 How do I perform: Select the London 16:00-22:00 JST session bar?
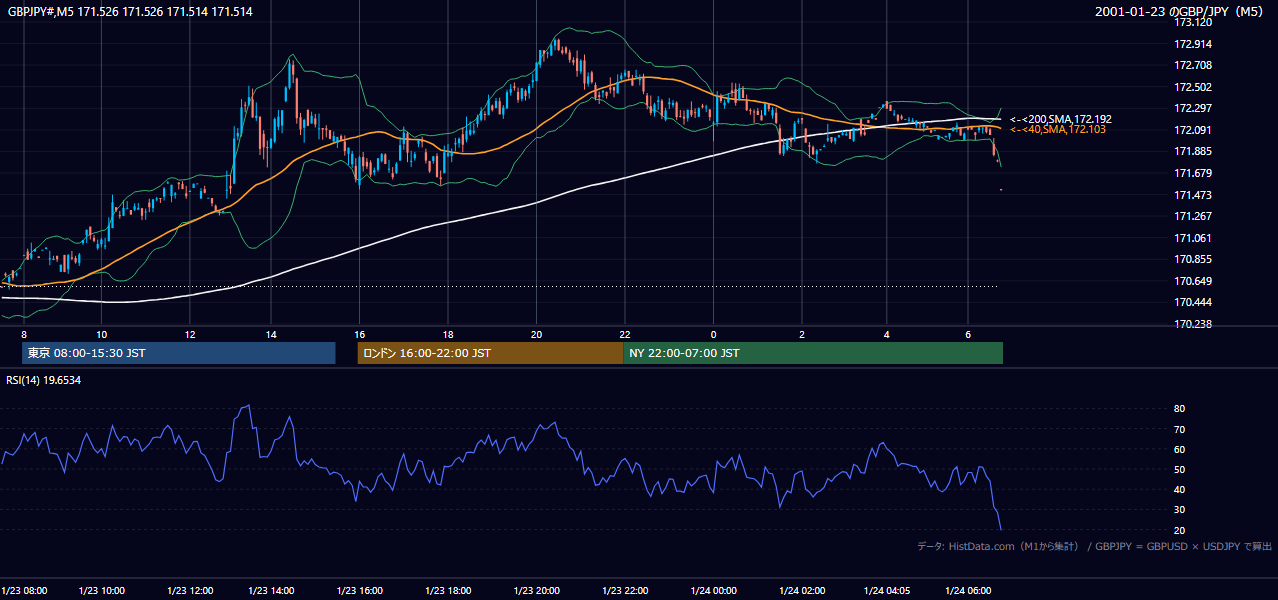tap(490, 353)
